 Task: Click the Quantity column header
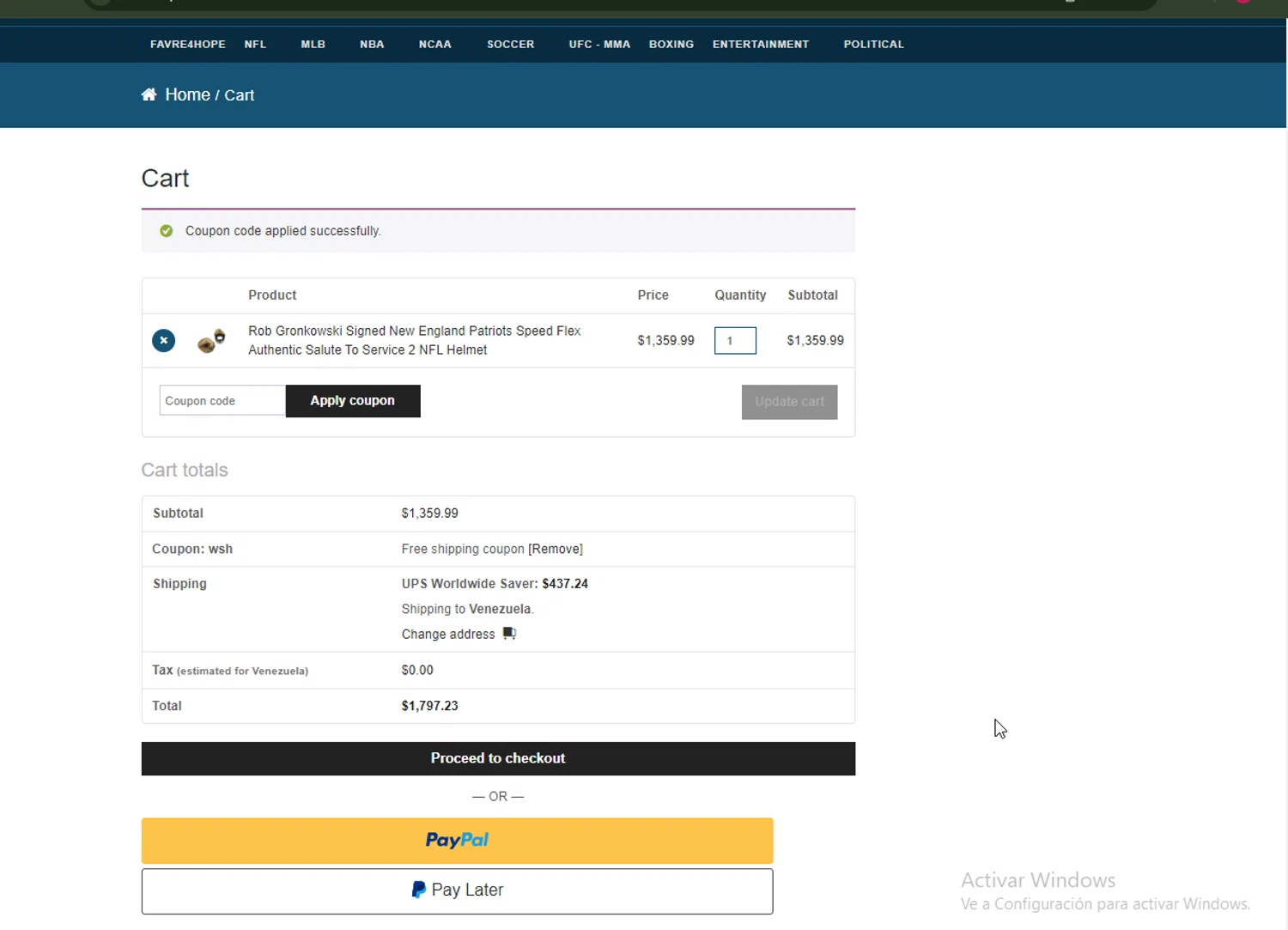[740, 295]
